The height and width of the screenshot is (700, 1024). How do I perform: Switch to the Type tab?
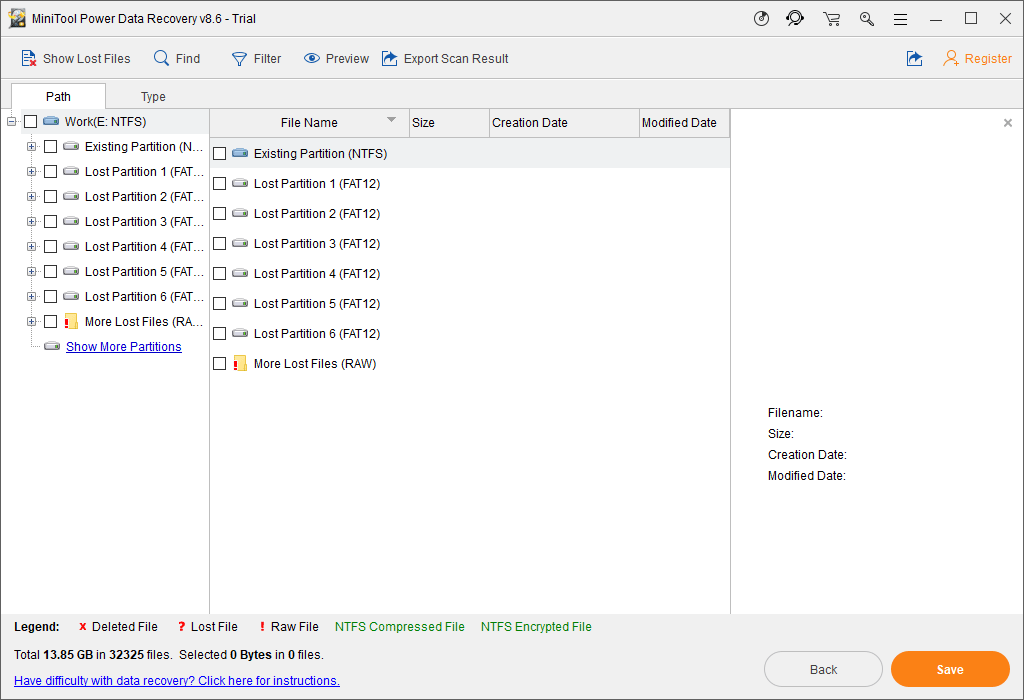153,97
